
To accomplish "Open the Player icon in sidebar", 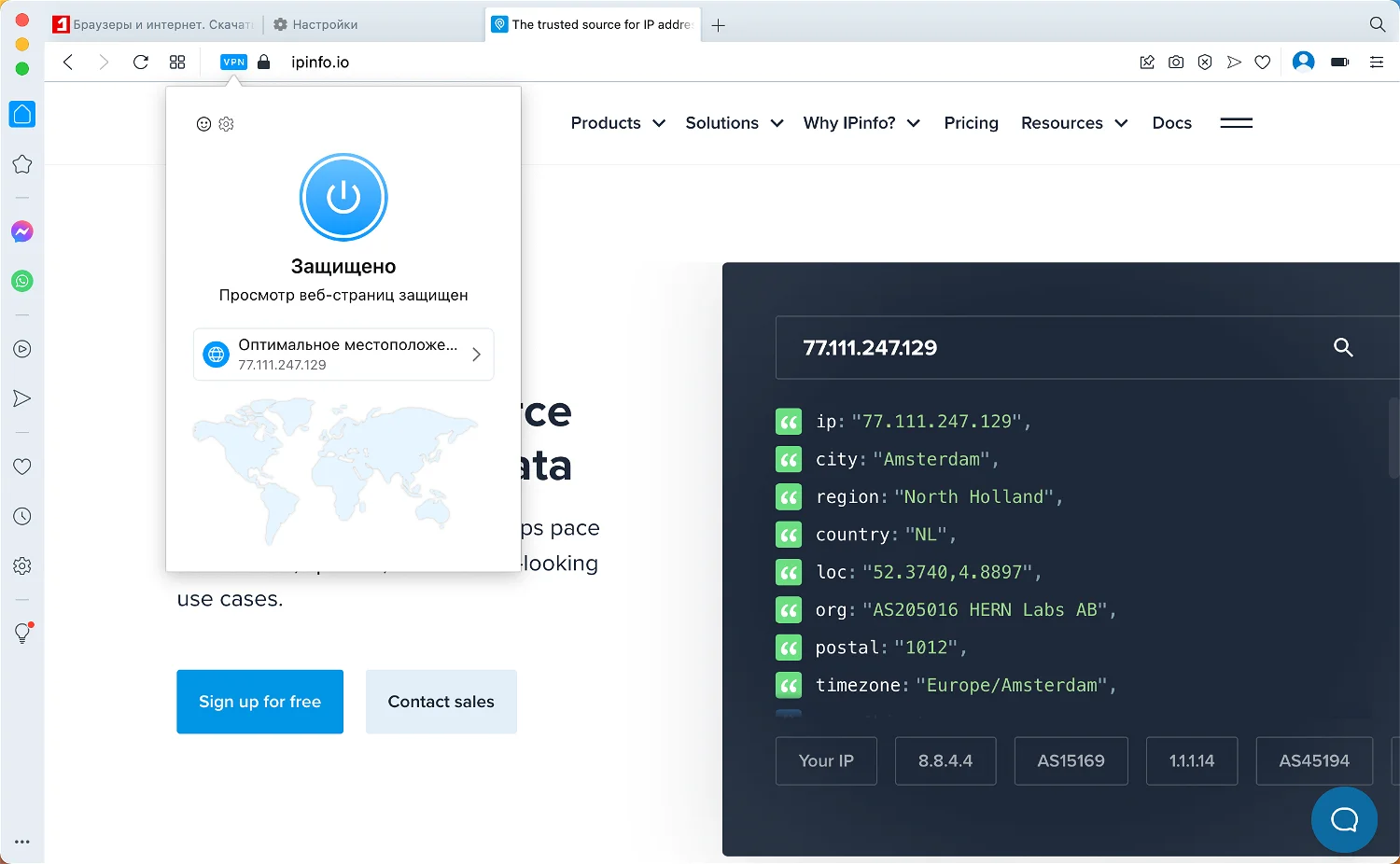I will (x=22, y=349).
